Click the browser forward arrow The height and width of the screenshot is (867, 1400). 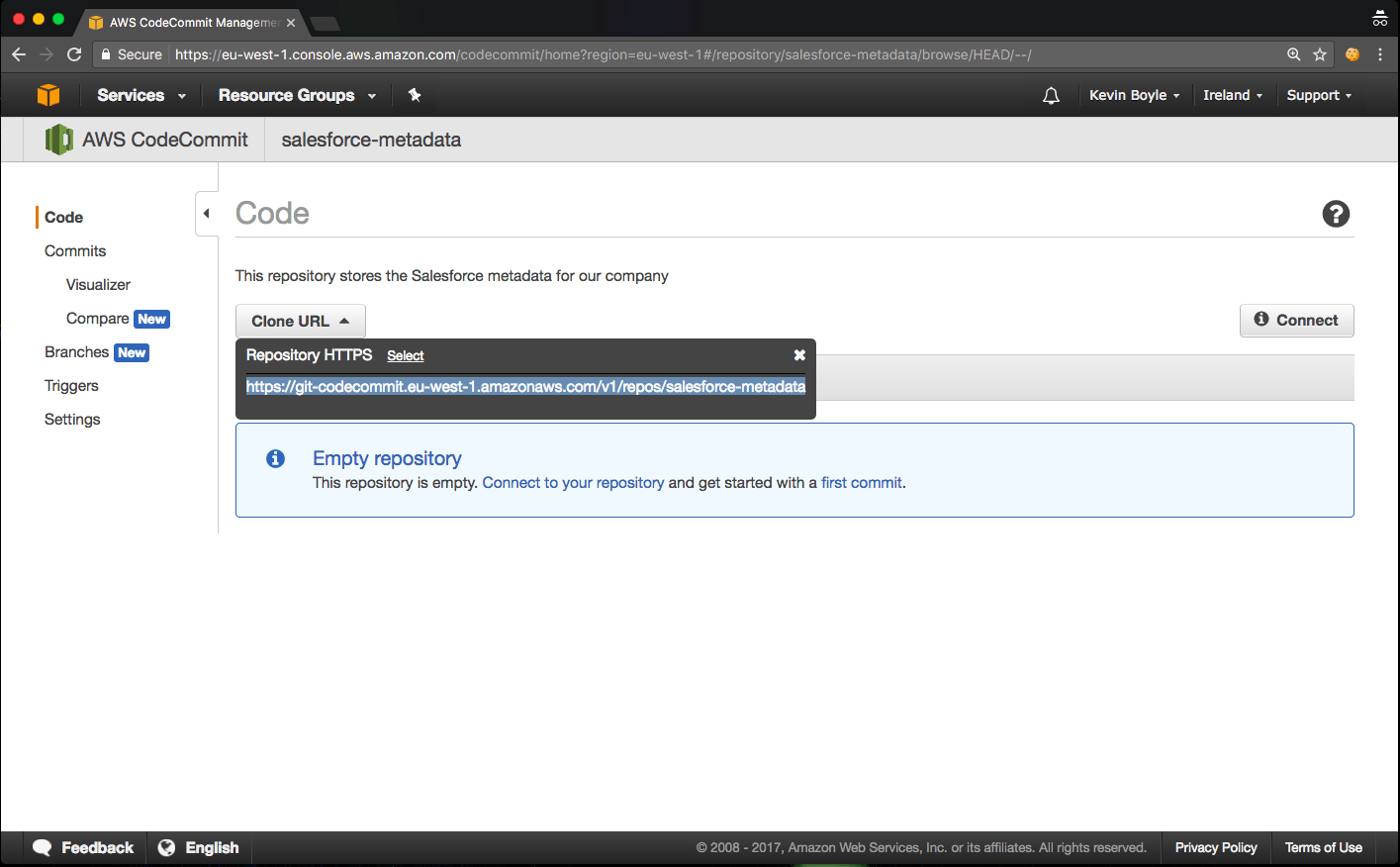(x=47, y=54)
